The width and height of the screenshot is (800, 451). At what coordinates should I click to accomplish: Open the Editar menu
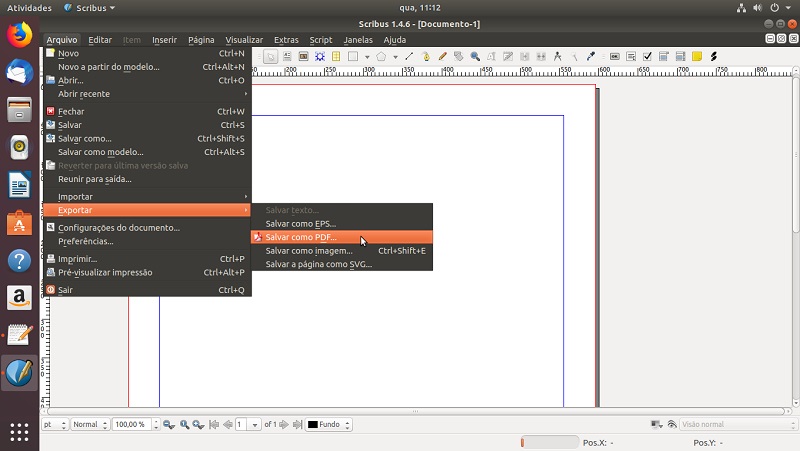coord(100,40)
